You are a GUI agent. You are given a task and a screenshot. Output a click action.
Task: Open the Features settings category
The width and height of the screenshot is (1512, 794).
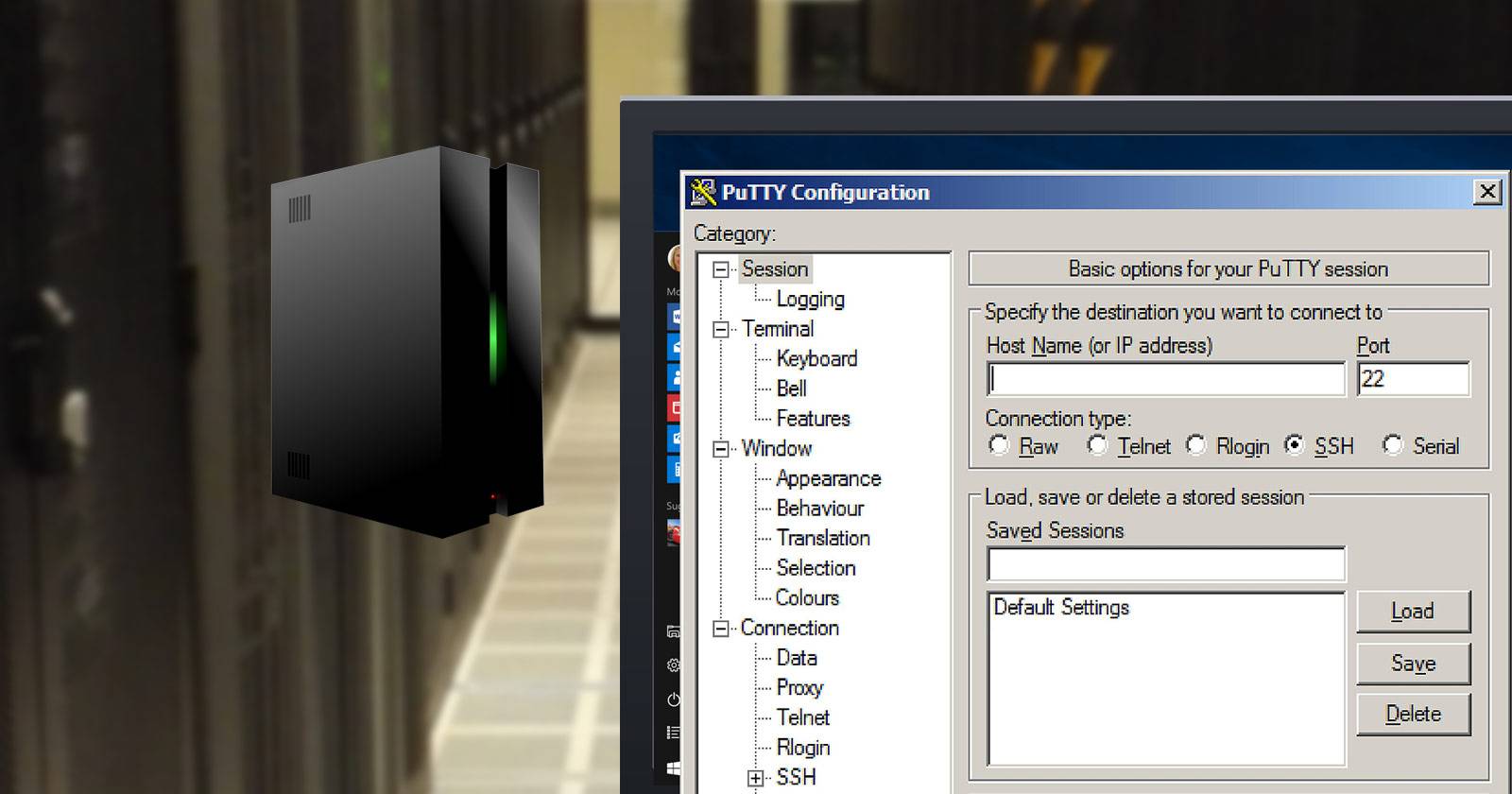point(814,418)
